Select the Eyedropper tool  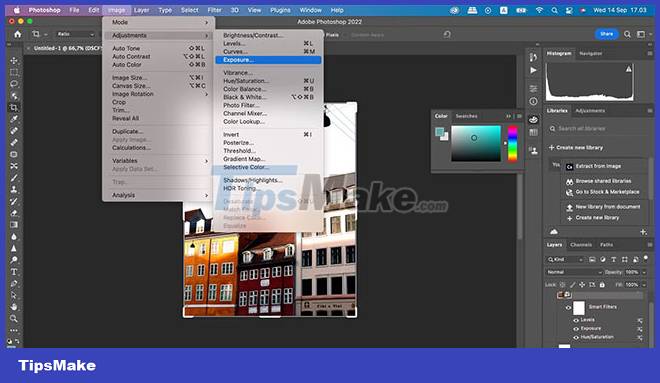pos(14,120)
